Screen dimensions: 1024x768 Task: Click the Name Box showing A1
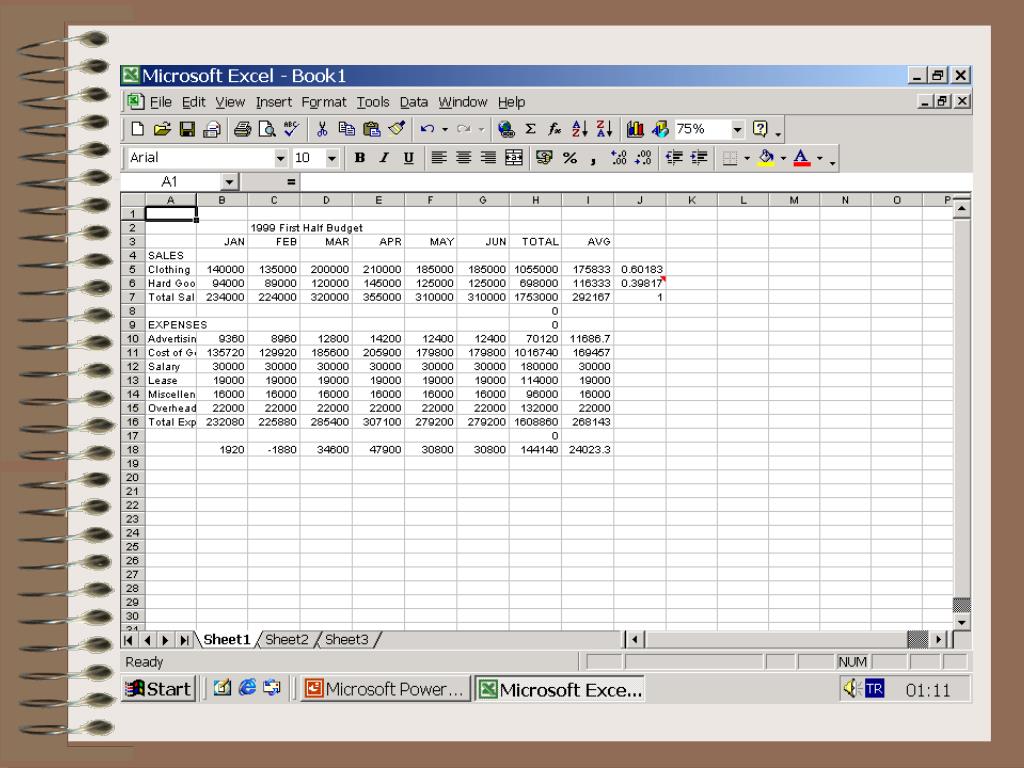[x=170, y=182]
